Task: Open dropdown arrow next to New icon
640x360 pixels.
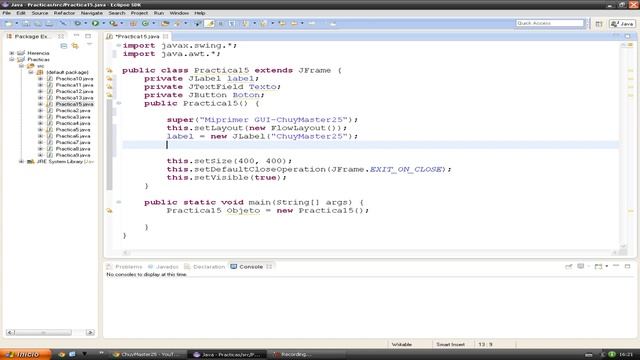Action: [17, 24]
